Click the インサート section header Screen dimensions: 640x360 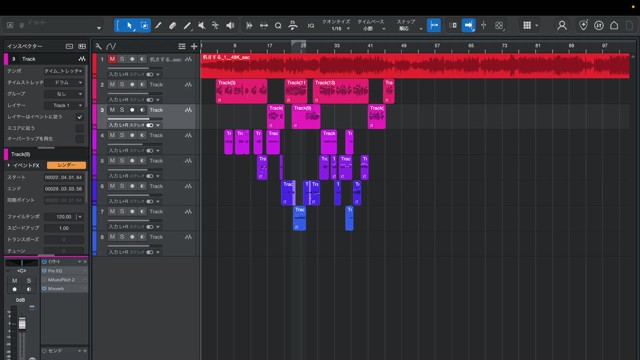pos(64,262)
